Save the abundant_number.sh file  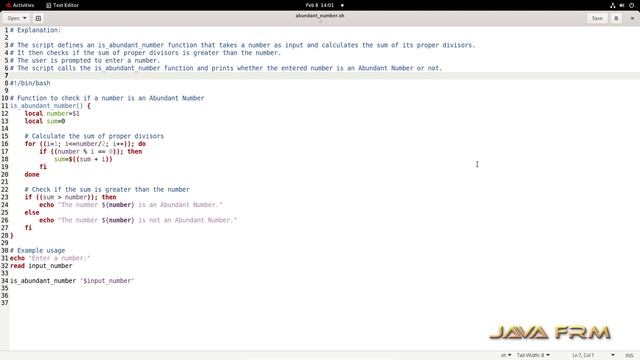pyautogui.click(x=597, y=18)
